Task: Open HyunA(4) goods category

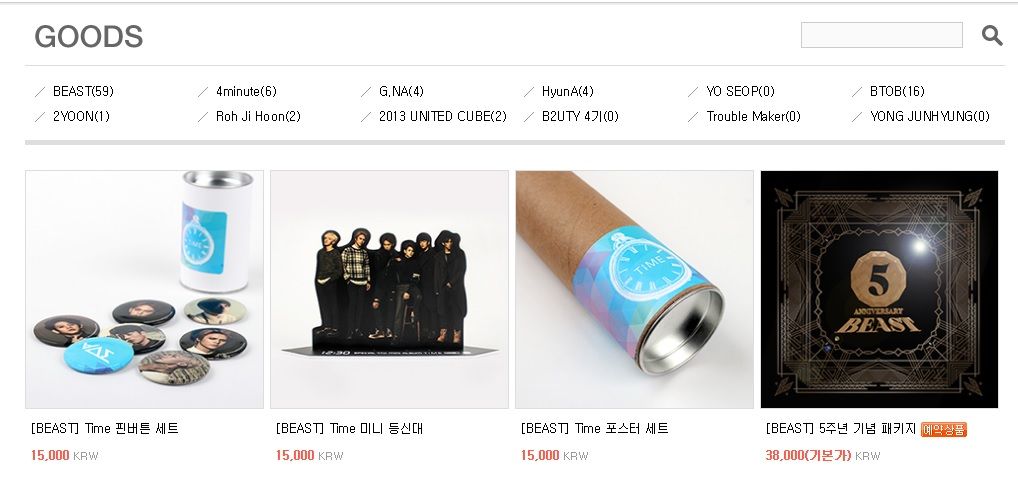Action: [x=567, y=91]
